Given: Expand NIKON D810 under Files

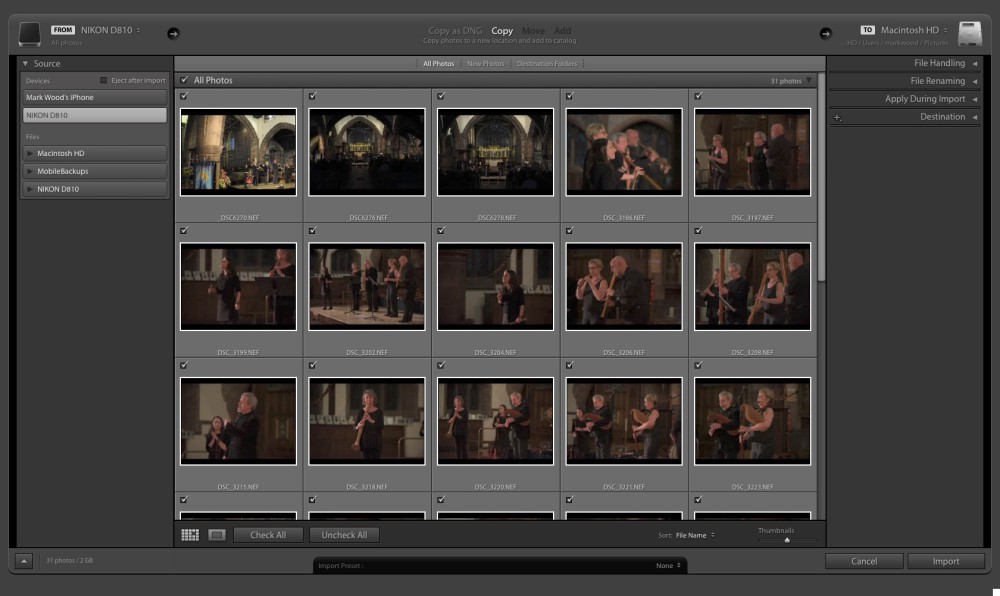Looking at the screenshot, I should click(29, 189).
